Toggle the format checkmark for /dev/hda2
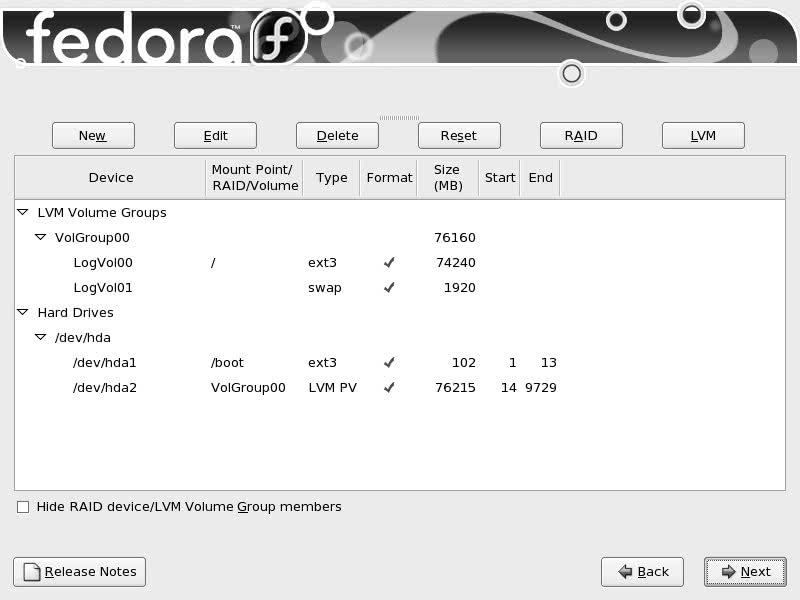This screenshot has height=600, width=800. 389,387
